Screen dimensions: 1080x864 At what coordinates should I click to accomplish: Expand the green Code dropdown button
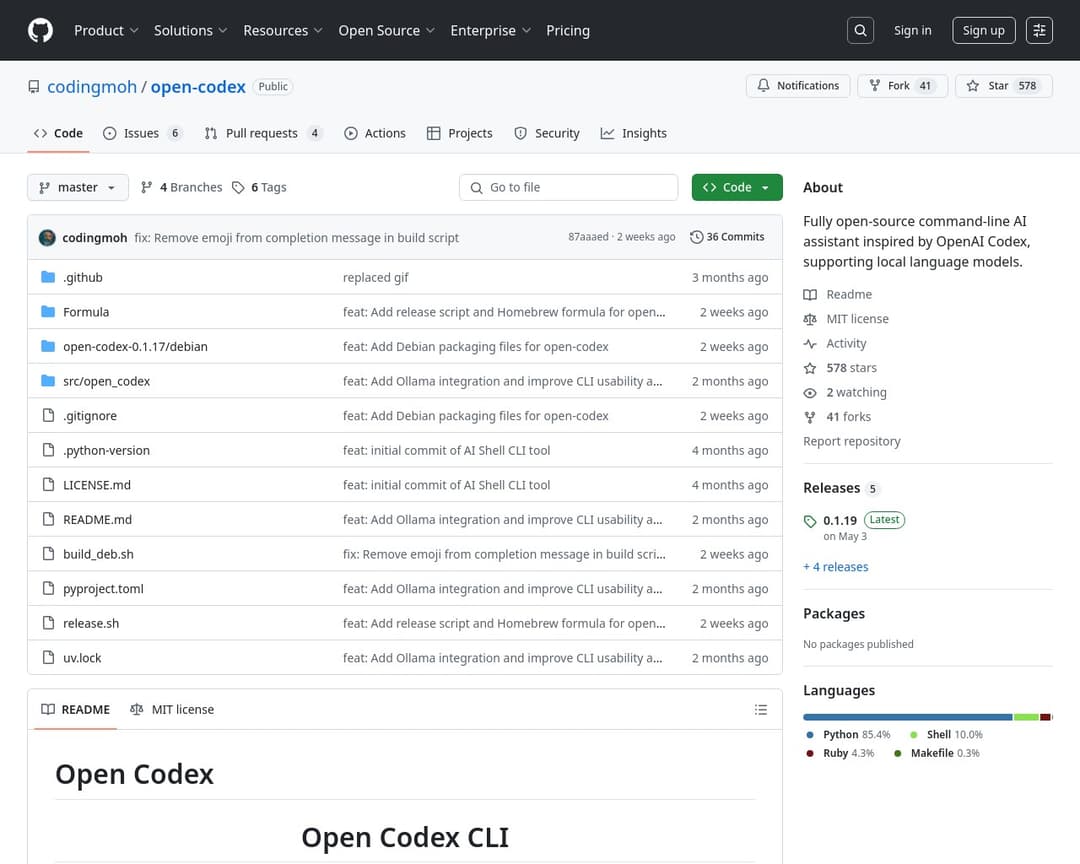(737, 187)
